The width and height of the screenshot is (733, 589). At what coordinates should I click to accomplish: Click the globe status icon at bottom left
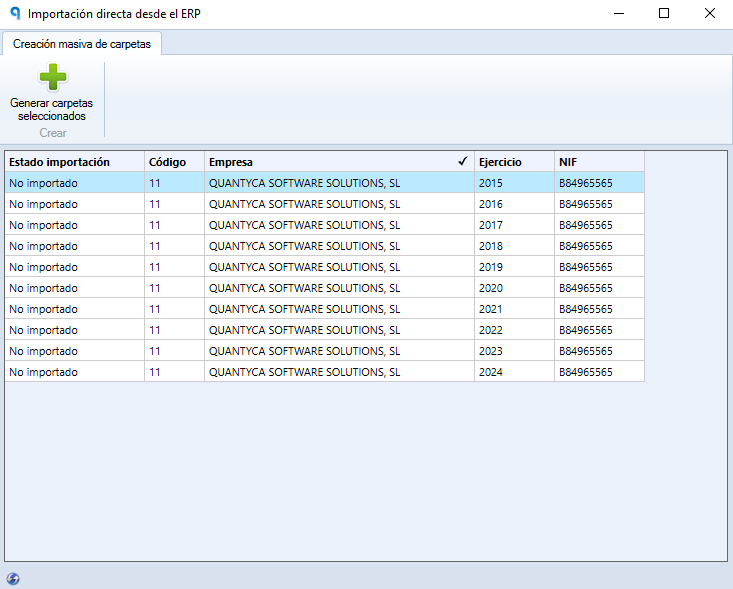coord(13,579)
